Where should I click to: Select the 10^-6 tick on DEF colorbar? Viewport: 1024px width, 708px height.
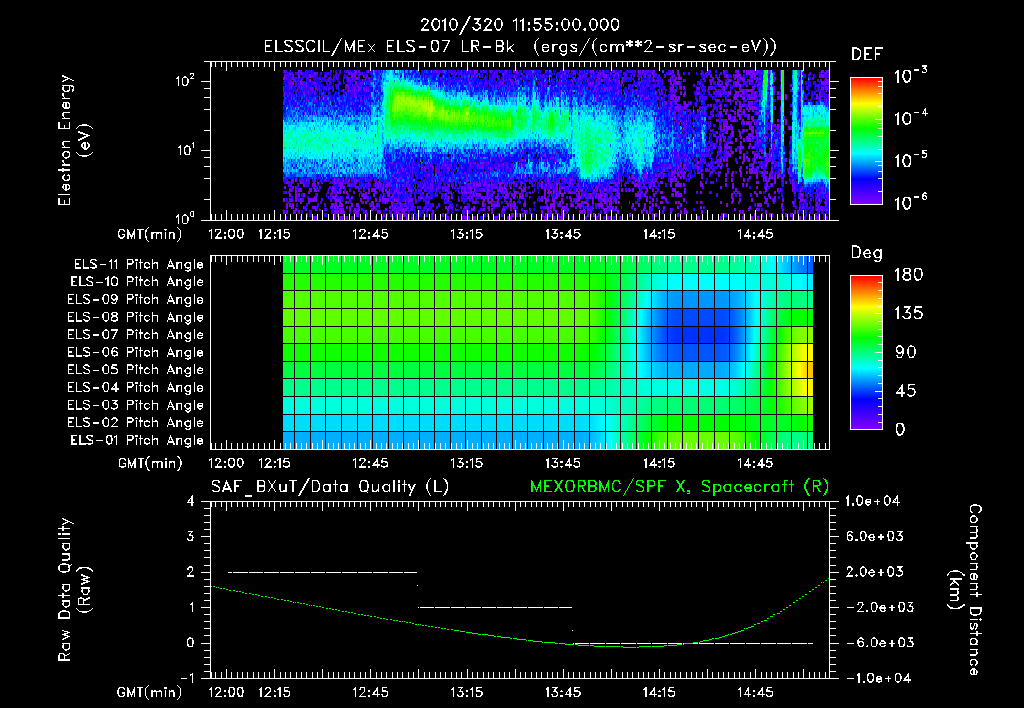click(910, 202)
